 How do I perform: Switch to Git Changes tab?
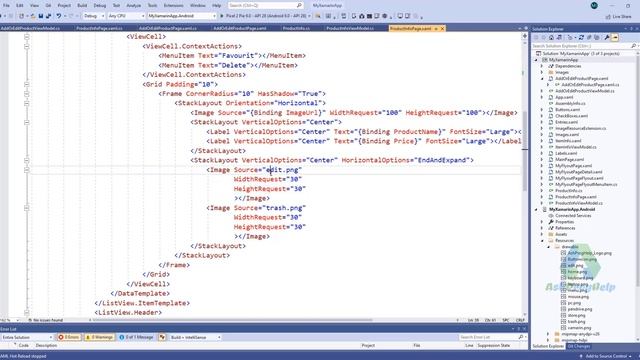pos(578,346)
